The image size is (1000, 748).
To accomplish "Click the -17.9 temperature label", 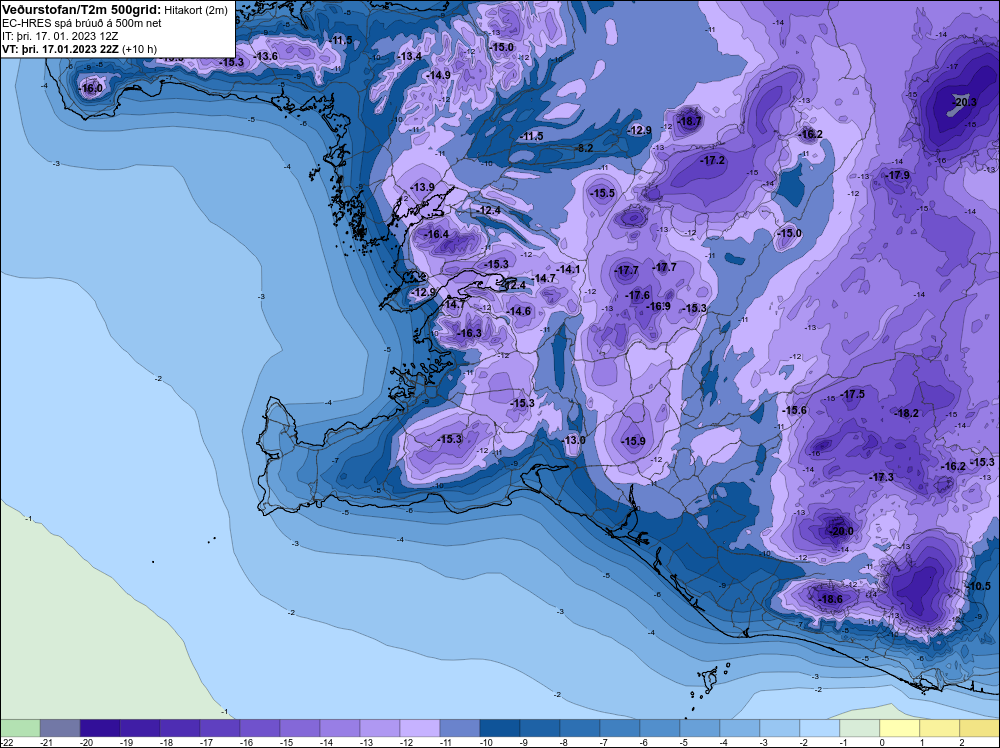I will (x=897, y=175).
